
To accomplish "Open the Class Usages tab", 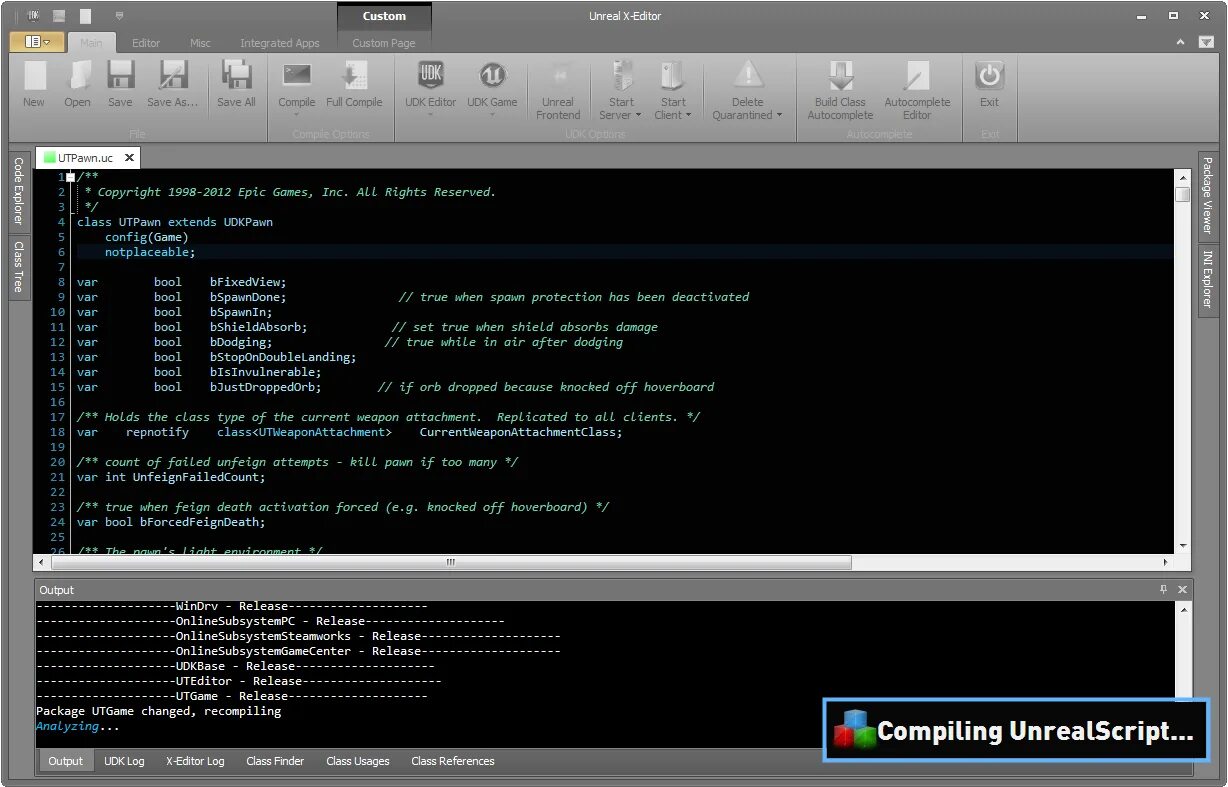I will pos(358,761).
